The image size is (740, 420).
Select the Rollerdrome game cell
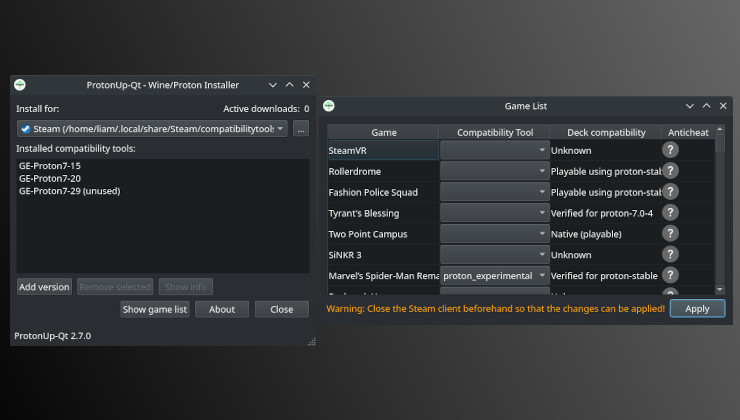pos(383,171)
